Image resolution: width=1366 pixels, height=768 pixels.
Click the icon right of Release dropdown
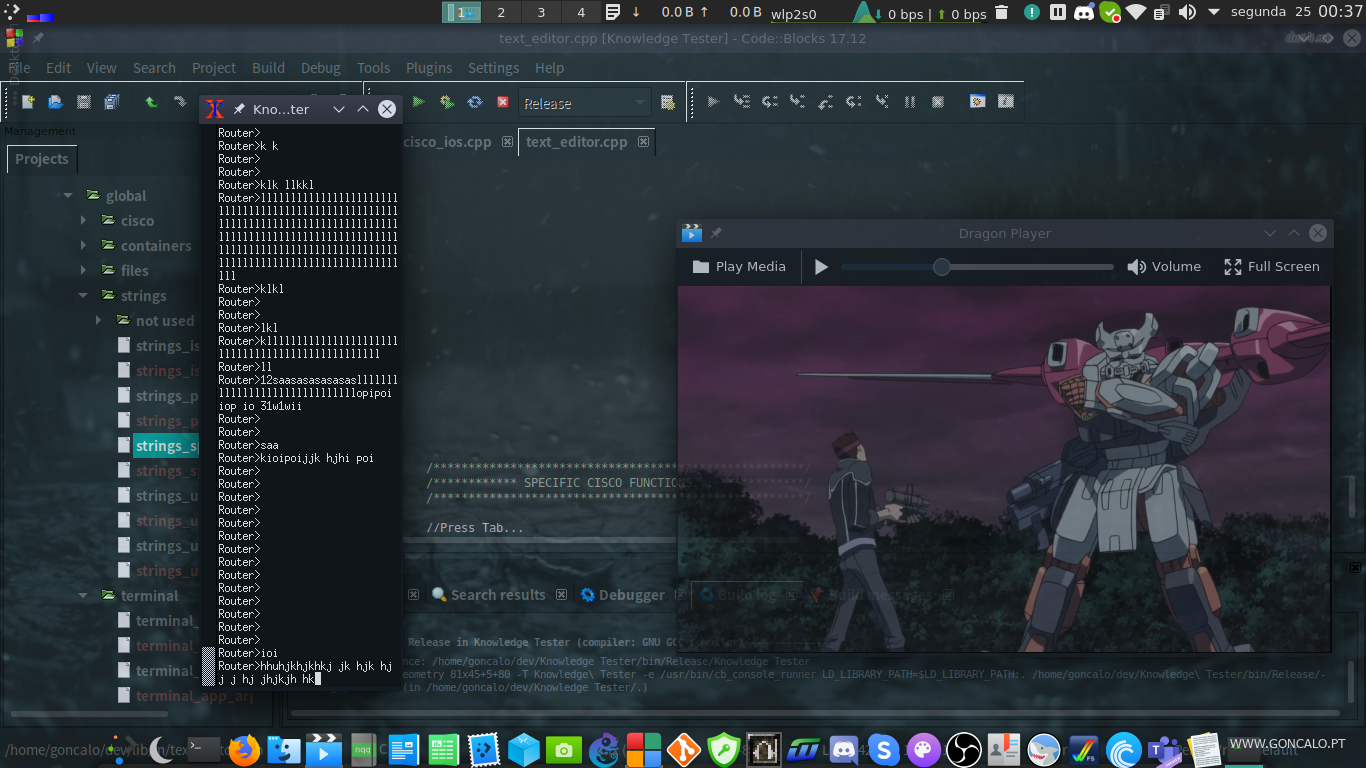(x=668, y=102)
